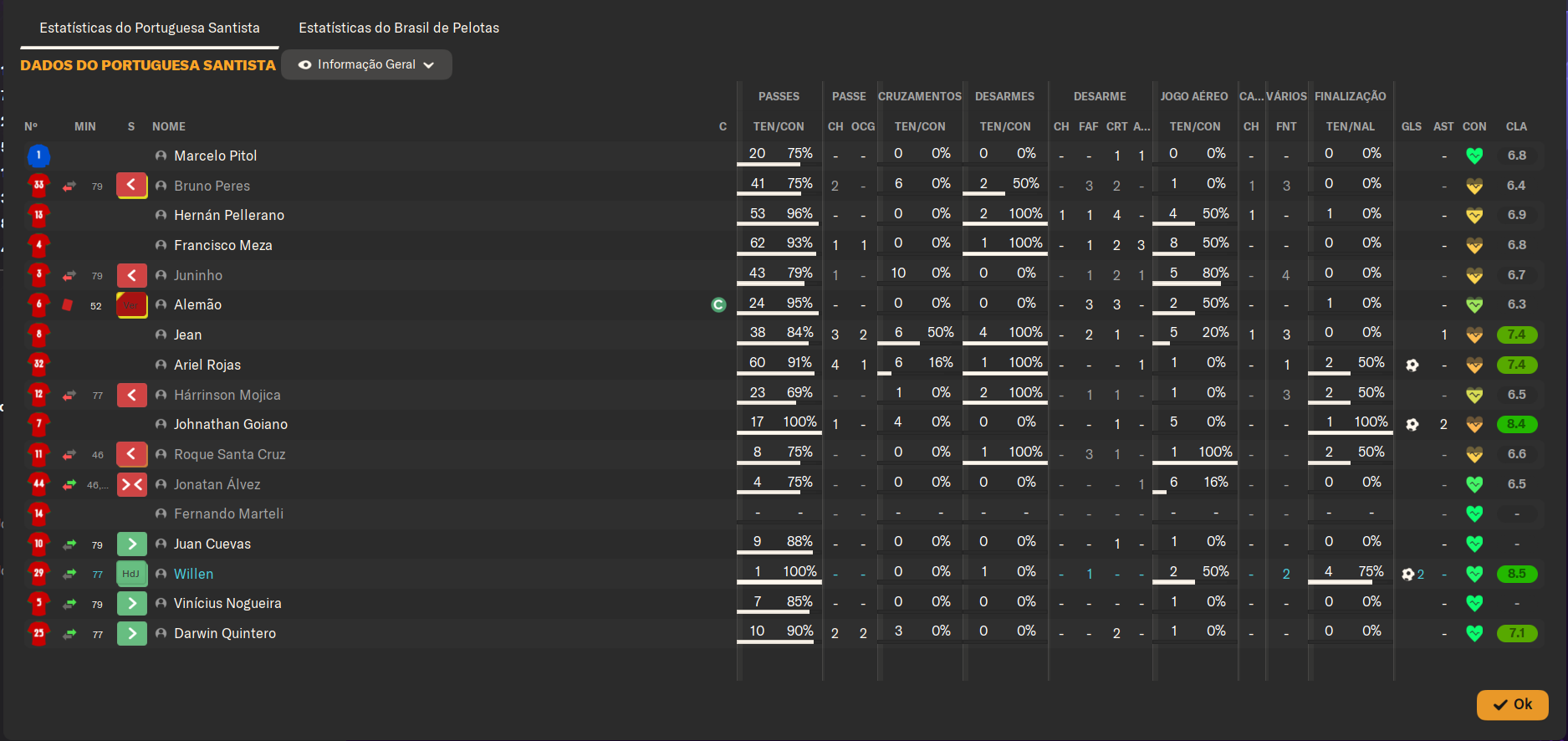Open player Marcelo Pitol
This screenshot has height=741, width=1568.
click(215, 156)
